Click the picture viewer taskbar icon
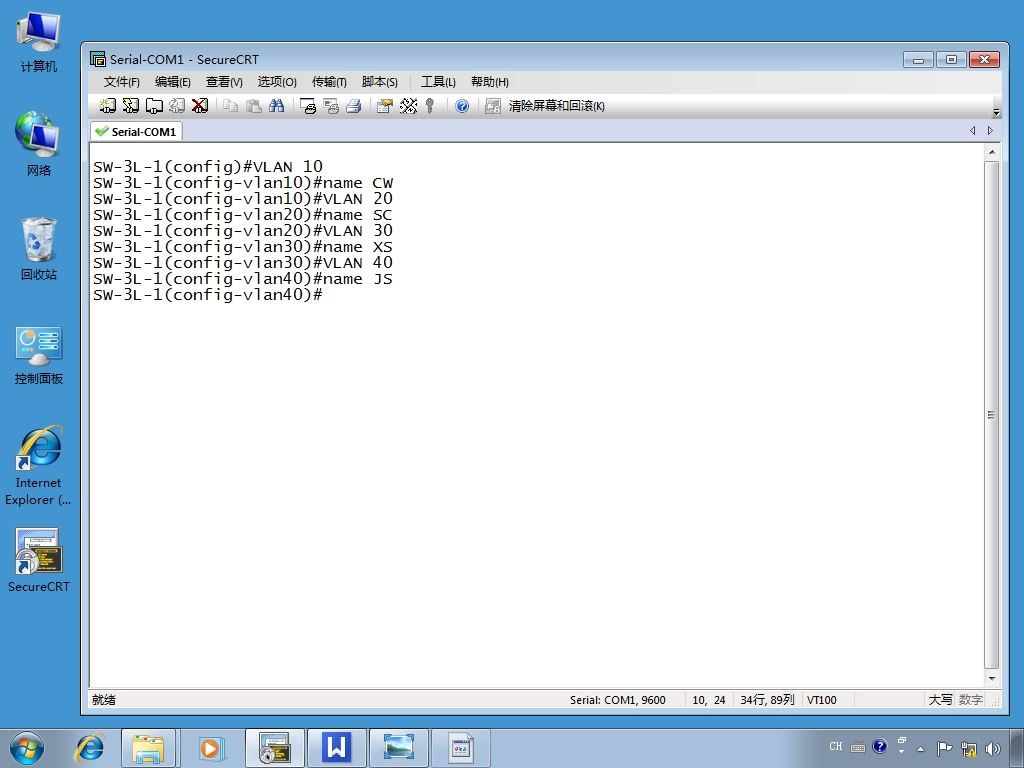Screen dimensions: 1024x768 398,748
